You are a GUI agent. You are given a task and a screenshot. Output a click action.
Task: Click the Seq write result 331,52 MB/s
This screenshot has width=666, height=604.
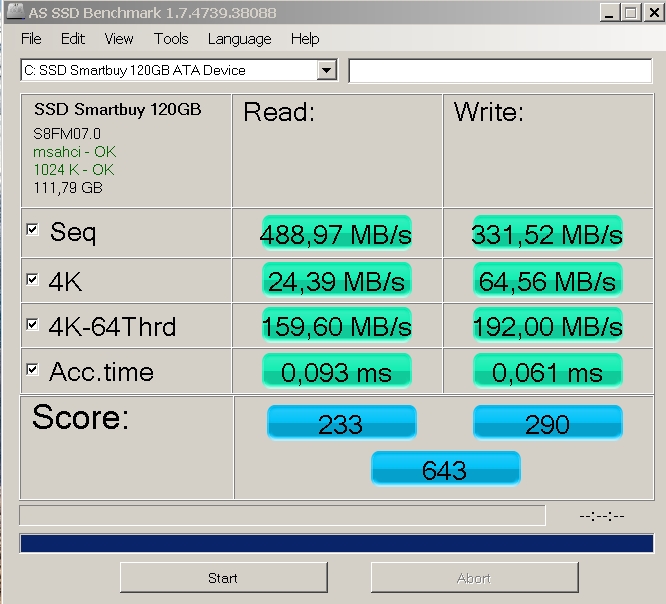pos(547,233)
